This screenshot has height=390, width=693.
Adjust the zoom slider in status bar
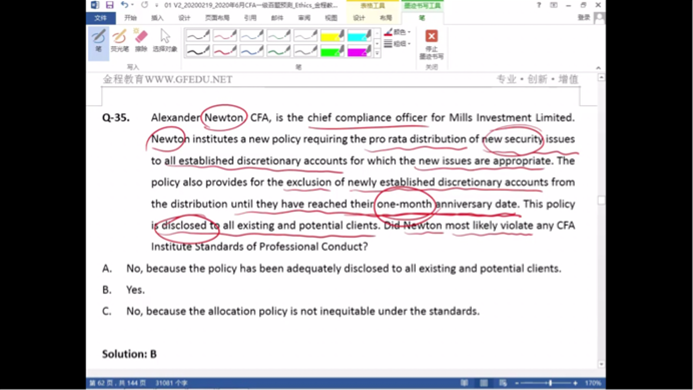pyautogui.click(x=550, y=383)
